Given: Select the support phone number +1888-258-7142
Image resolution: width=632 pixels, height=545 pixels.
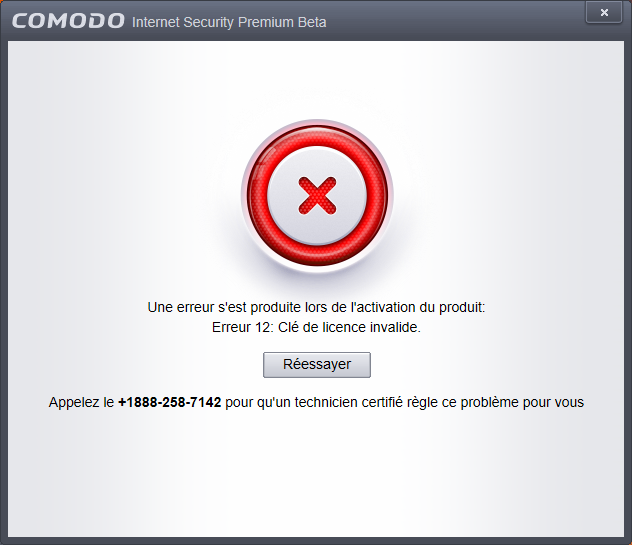Looking at the screenshot, I should (x=170, y=402).
